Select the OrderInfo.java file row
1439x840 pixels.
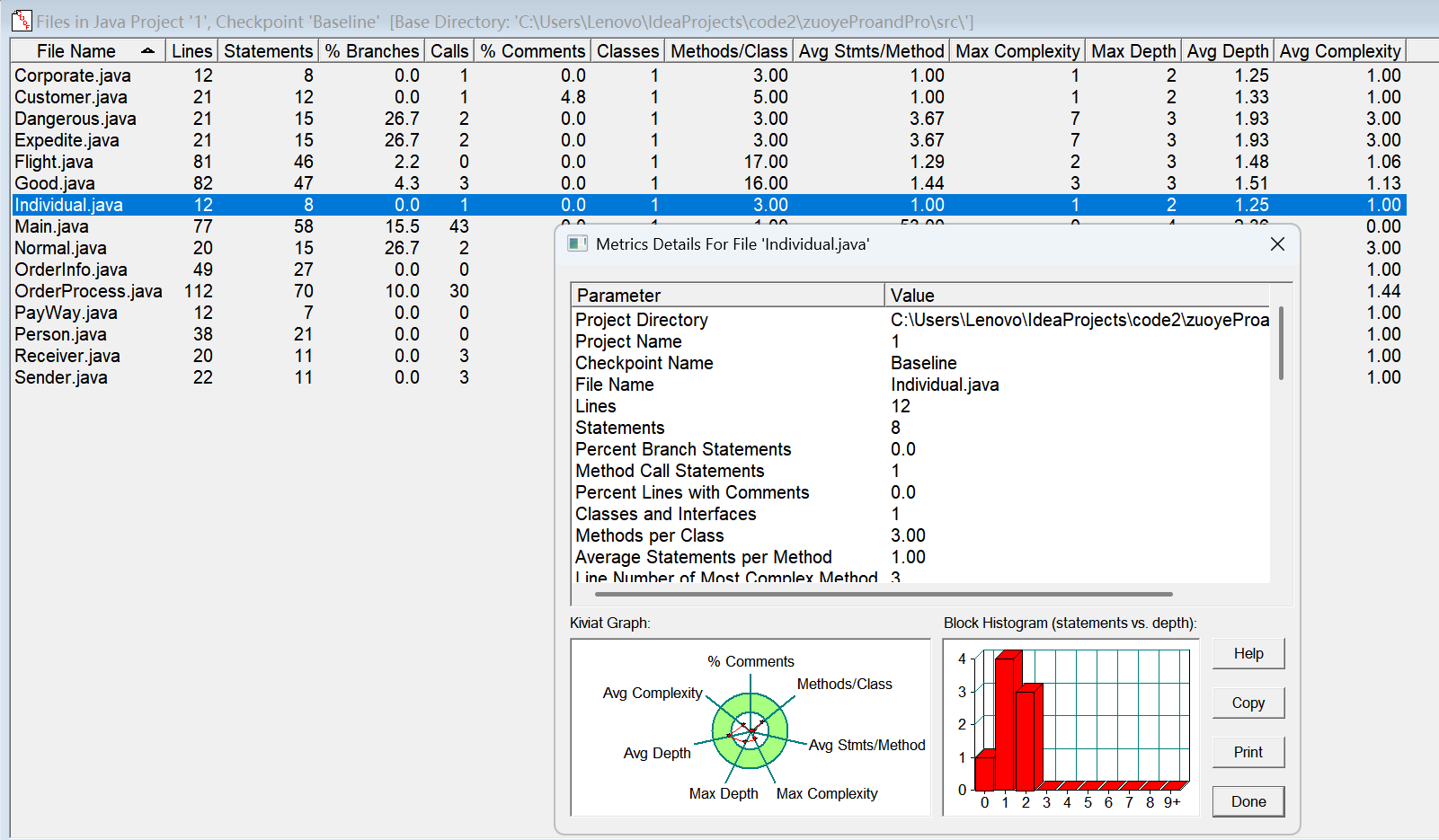[283, 270]
